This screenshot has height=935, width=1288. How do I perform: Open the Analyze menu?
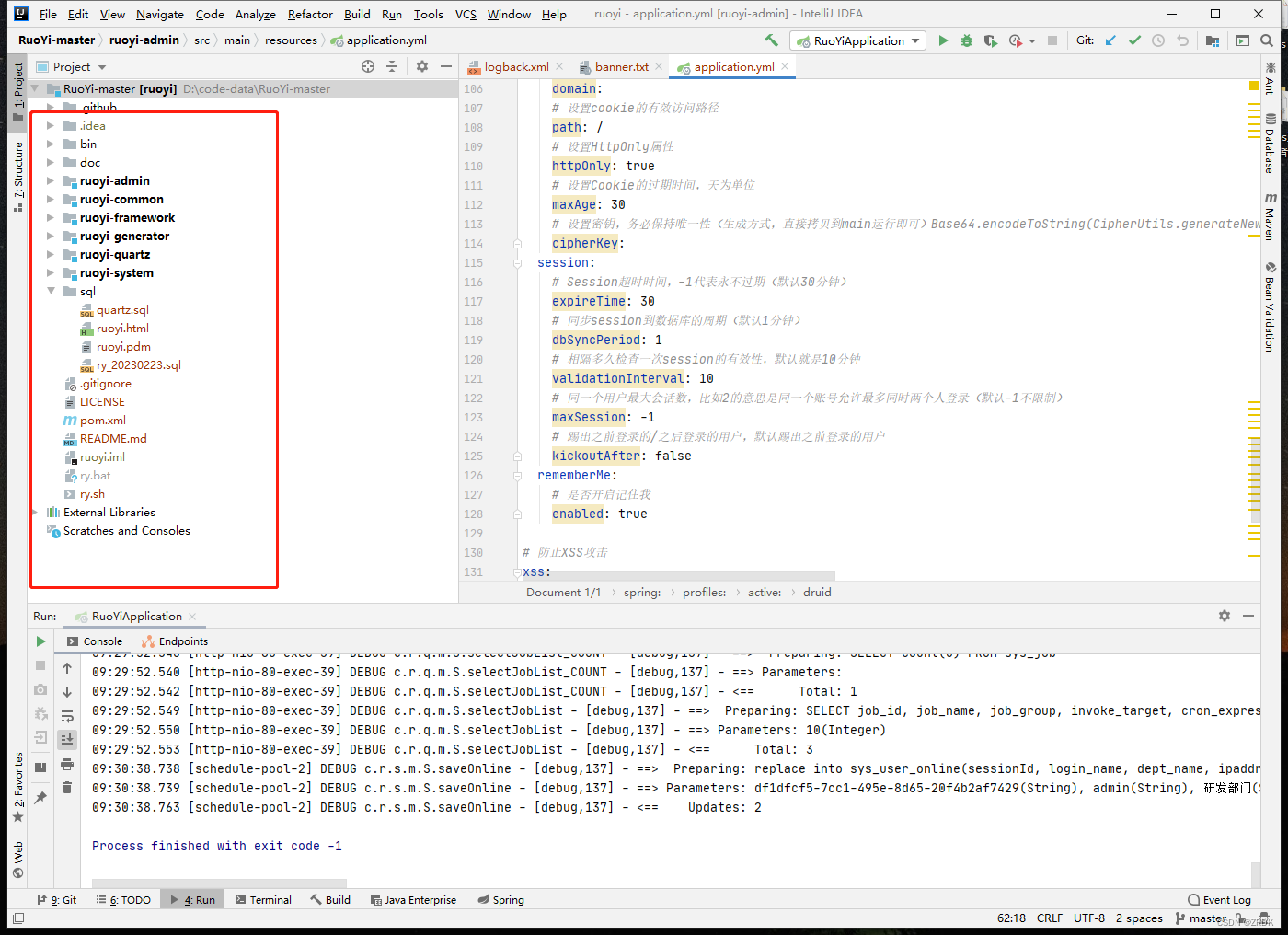pyautogui.click(x=256, y=14)
